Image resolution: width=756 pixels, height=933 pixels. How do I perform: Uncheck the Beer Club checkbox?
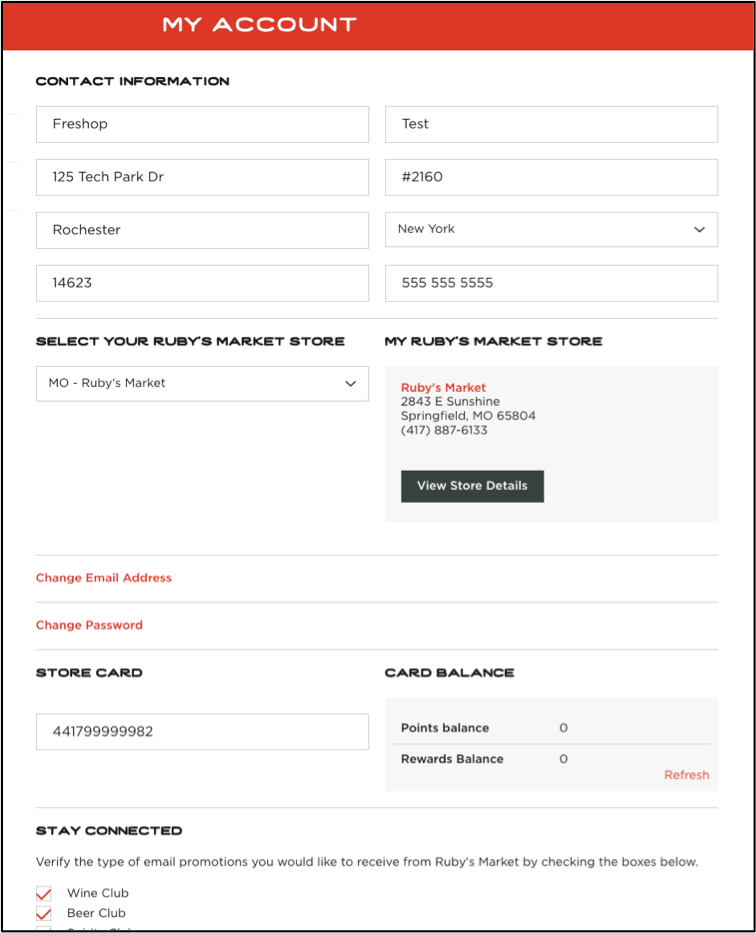(44, 913)
